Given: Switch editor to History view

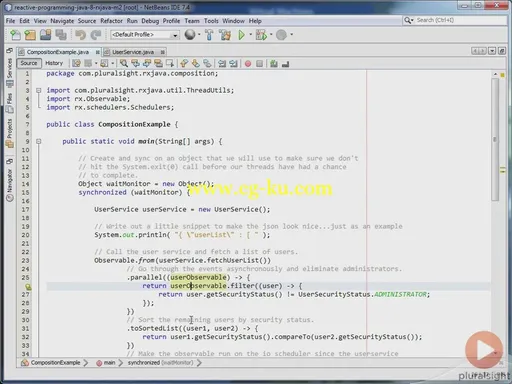Looking at the screenshot, I should click(x=54, y=63).
